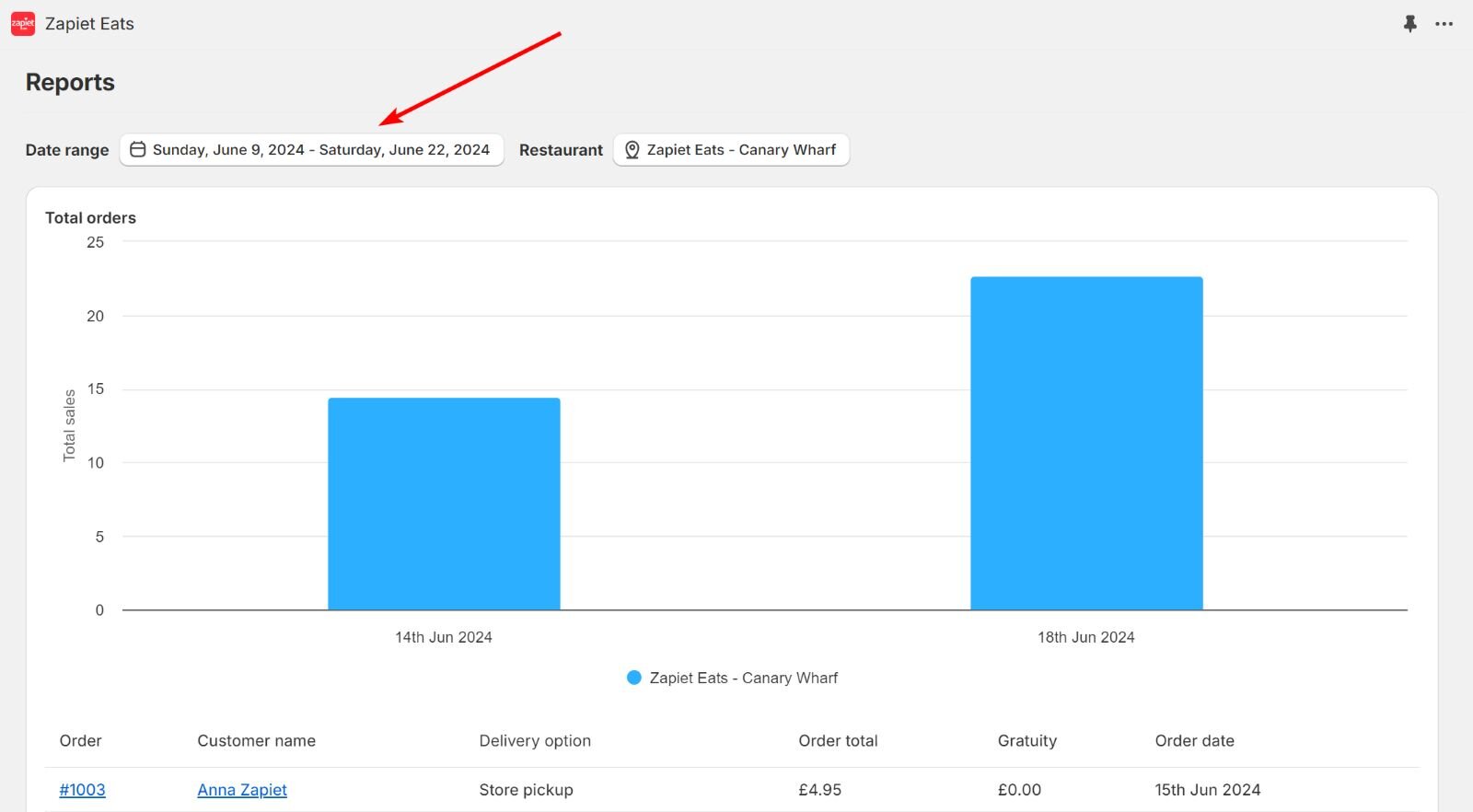
Task: Click the Order column header
Action: pos(80,741)
